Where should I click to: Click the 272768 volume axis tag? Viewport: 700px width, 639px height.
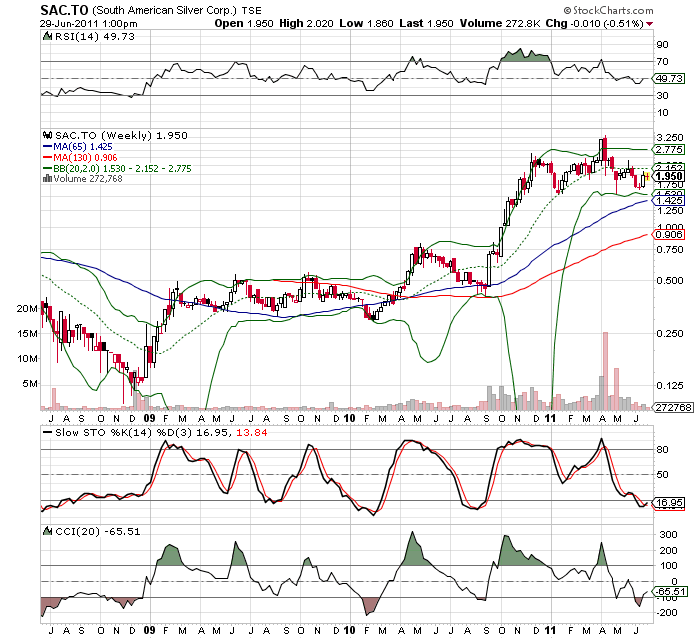pyautogui.click(x=674, y=407)
